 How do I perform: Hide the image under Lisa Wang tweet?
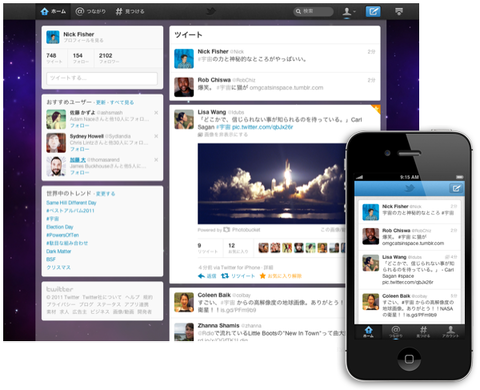[223, 135]
